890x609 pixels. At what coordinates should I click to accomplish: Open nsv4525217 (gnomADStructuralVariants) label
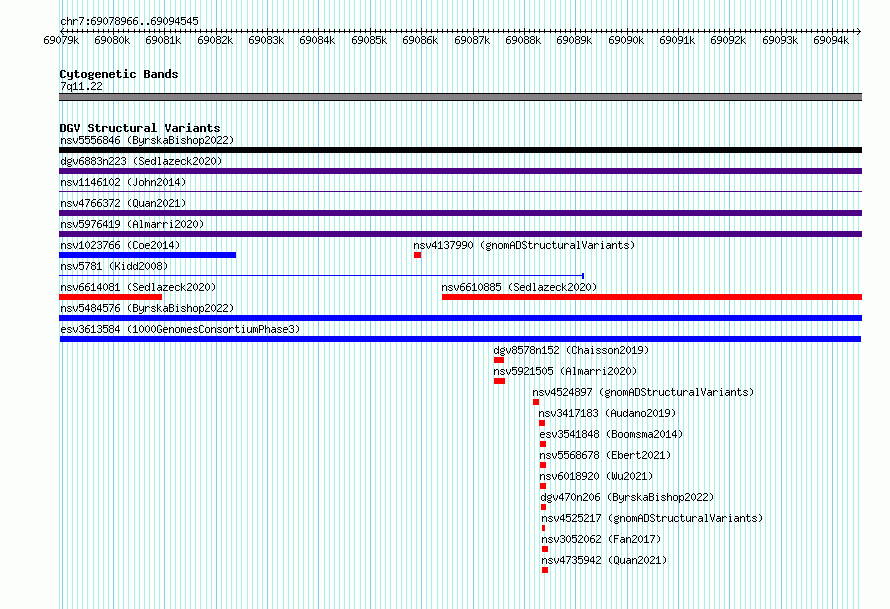652,518
